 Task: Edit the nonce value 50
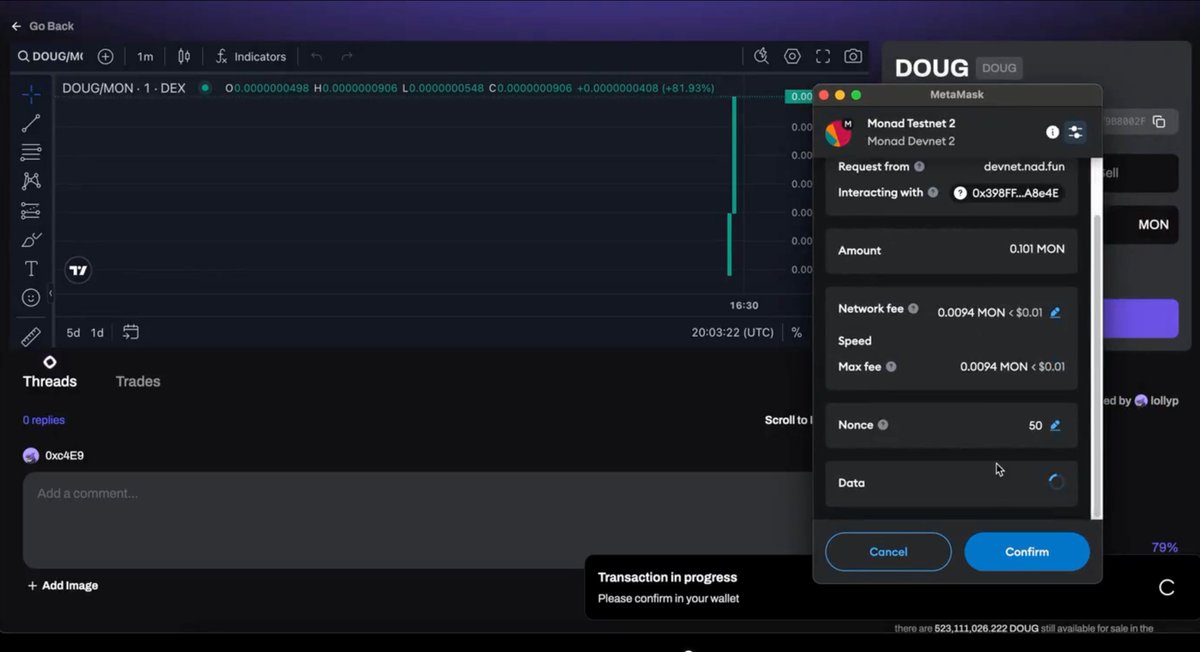point(1055,425)
